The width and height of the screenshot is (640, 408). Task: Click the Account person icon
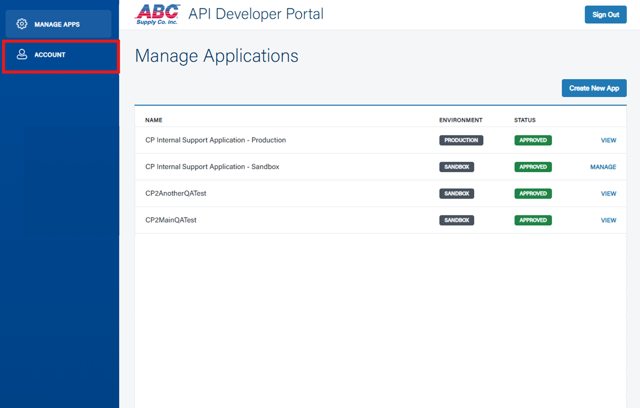tap(22, 55)
